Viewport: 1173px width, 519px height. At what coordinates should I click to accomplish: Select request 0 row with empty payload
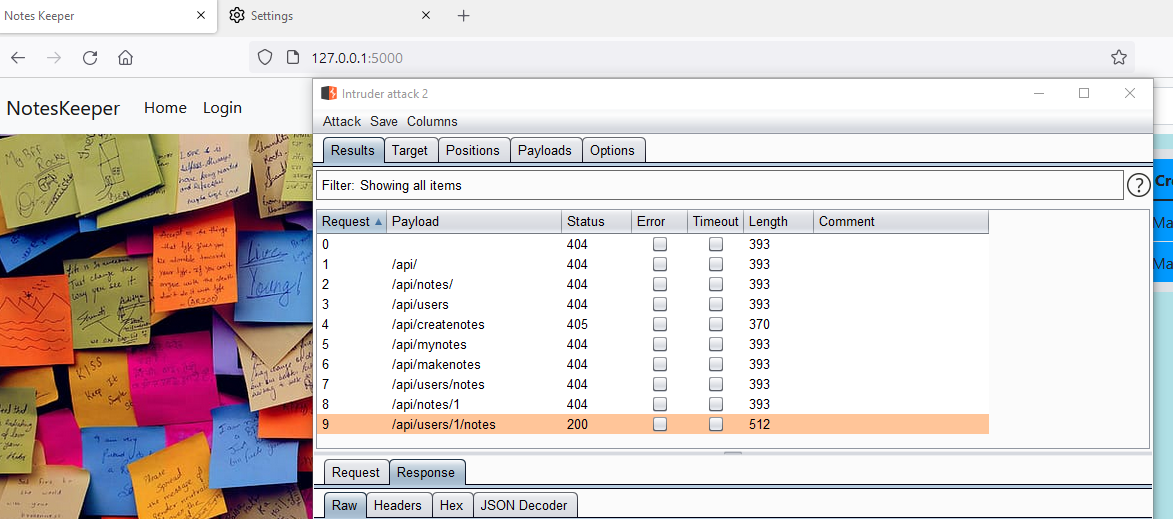click(x=653, y=244)
